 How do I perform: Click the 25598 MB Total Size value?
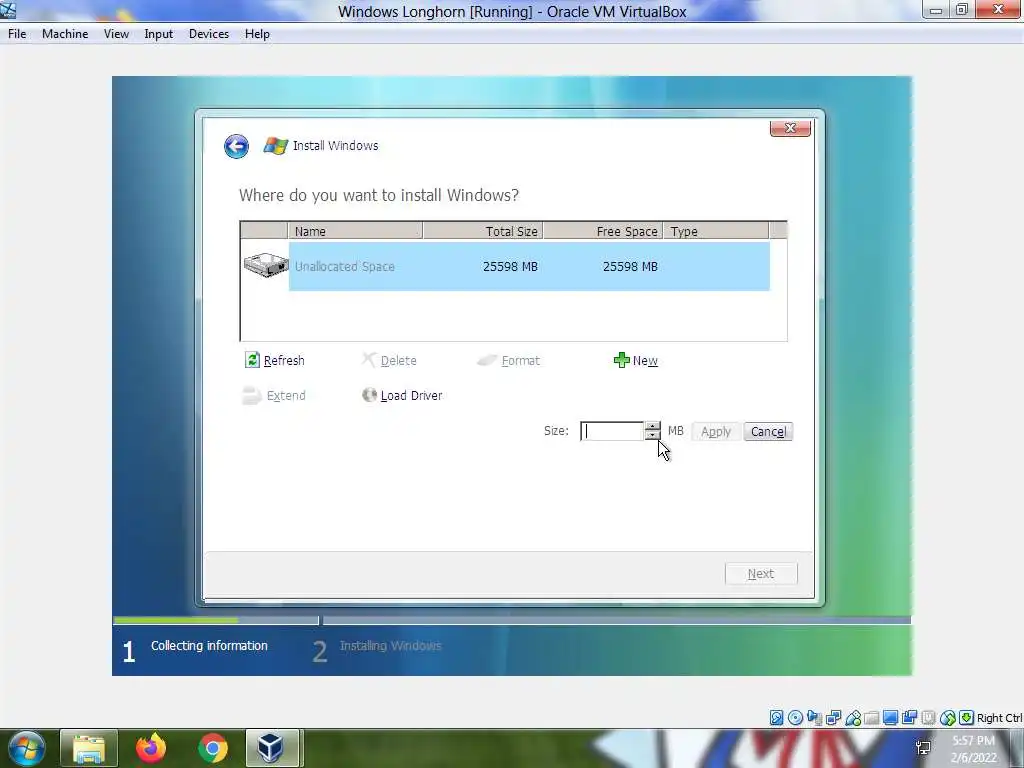coord(510,266)
